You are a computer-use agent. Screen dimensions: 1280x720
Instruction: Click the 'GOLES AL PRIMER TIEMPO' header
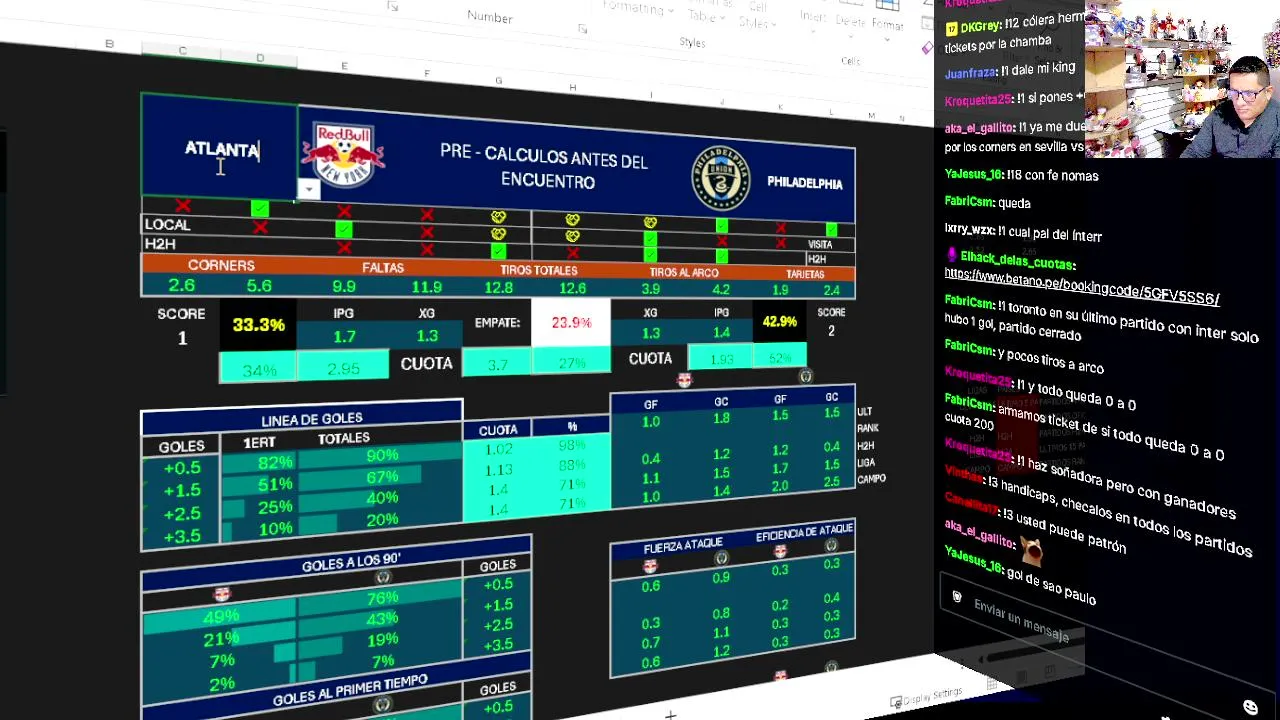[x=350, y=690]
